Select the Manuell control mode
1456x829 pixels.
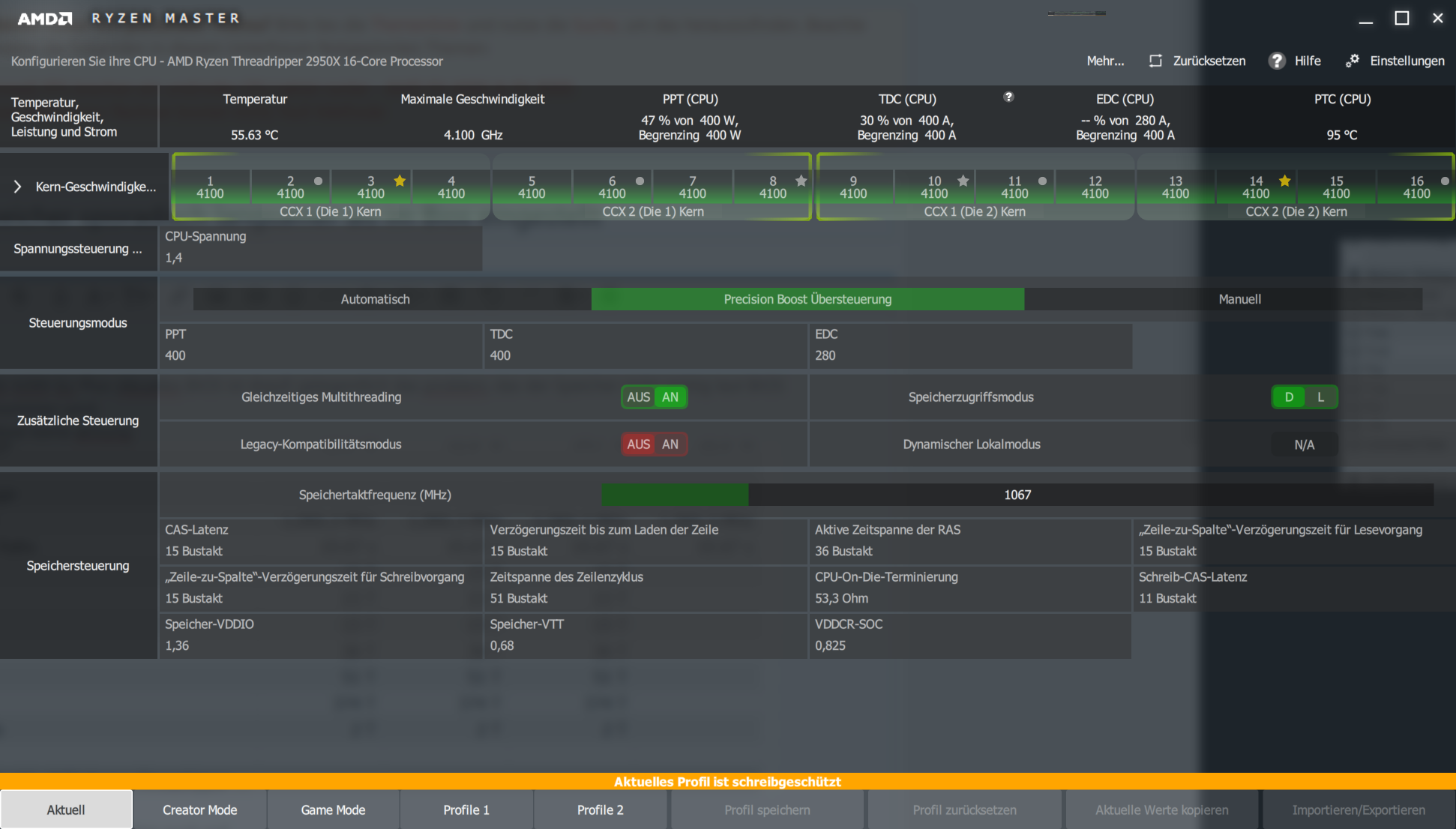click(x=1239, y=299)
